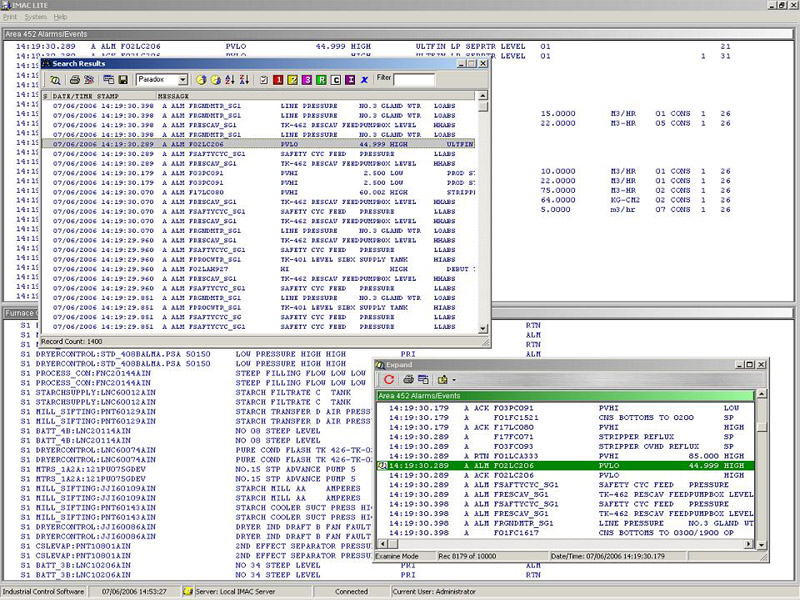Sort results ascending with the A-Z icon
The width and height of the screenshot is (800, 600).
[231, 79]
